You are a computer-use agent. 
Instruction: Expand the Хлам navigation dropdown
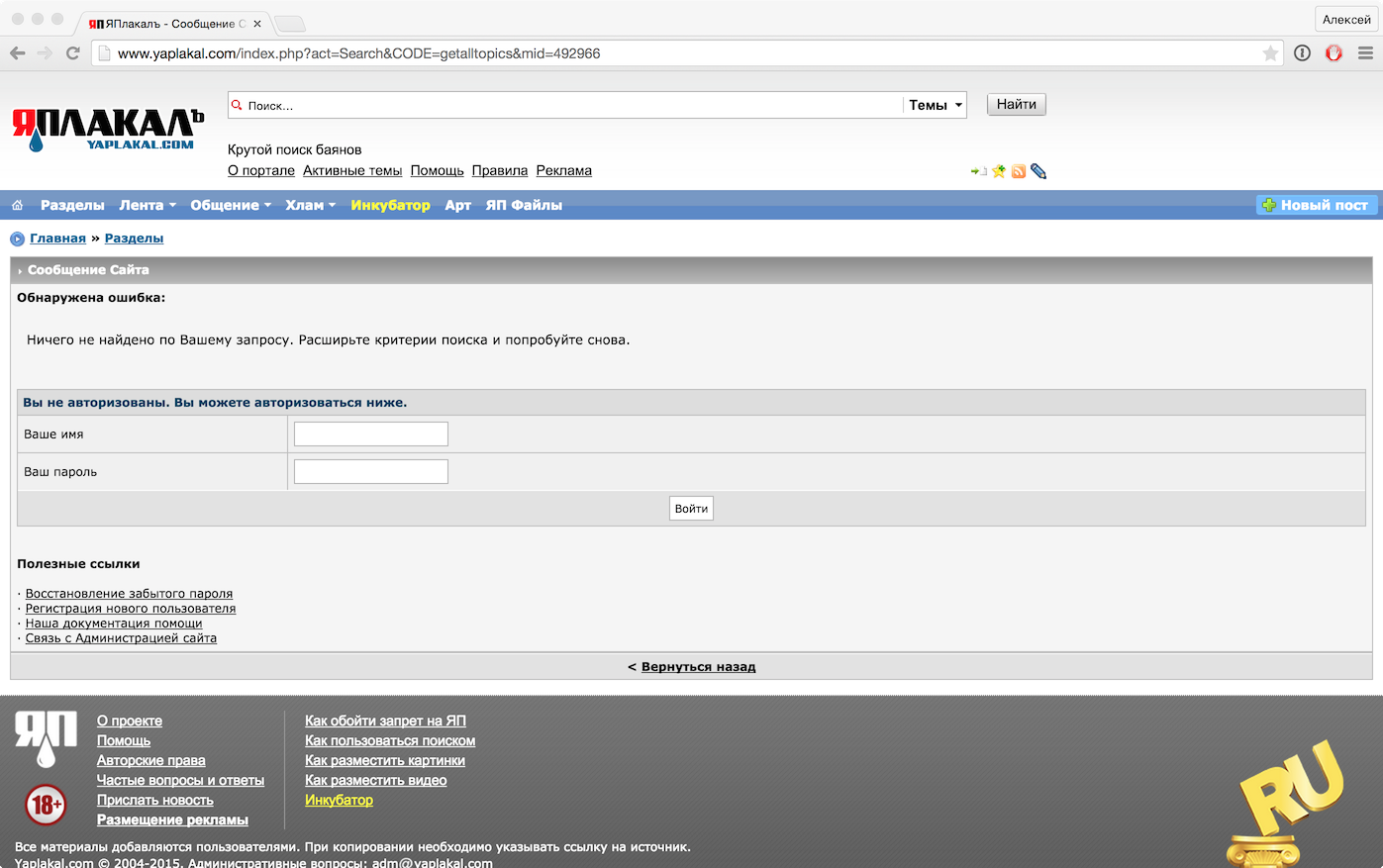point(310,205)
